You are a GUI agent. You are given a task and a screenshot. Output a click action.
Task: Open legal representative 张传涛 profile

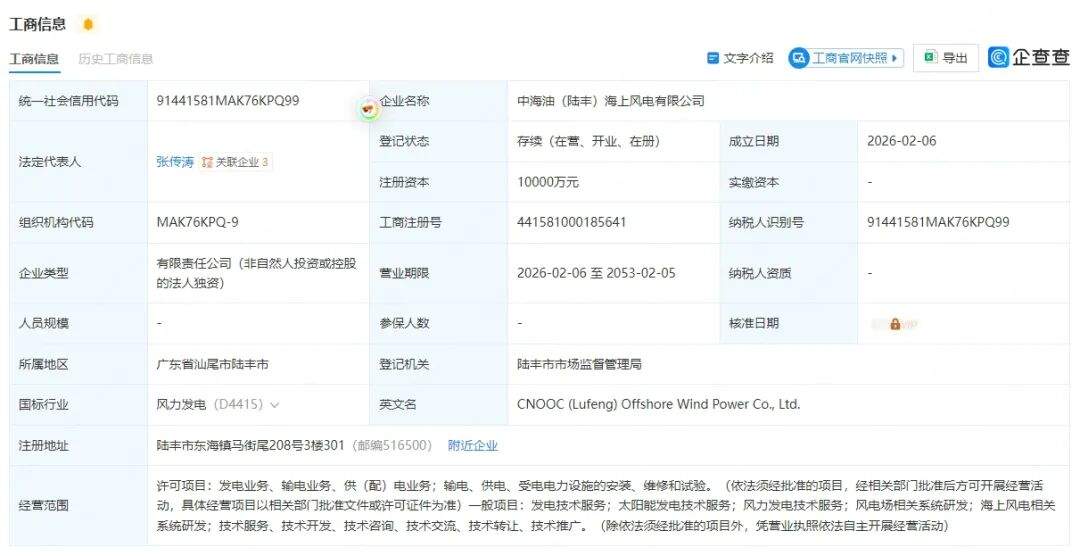pos(175,162)
